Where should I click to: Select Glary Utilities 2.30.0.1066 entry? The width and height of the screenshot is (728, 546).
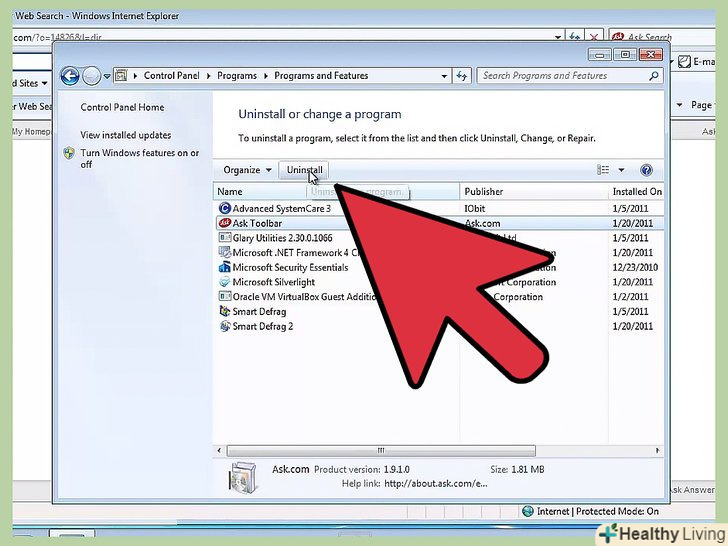pos(439,238)
